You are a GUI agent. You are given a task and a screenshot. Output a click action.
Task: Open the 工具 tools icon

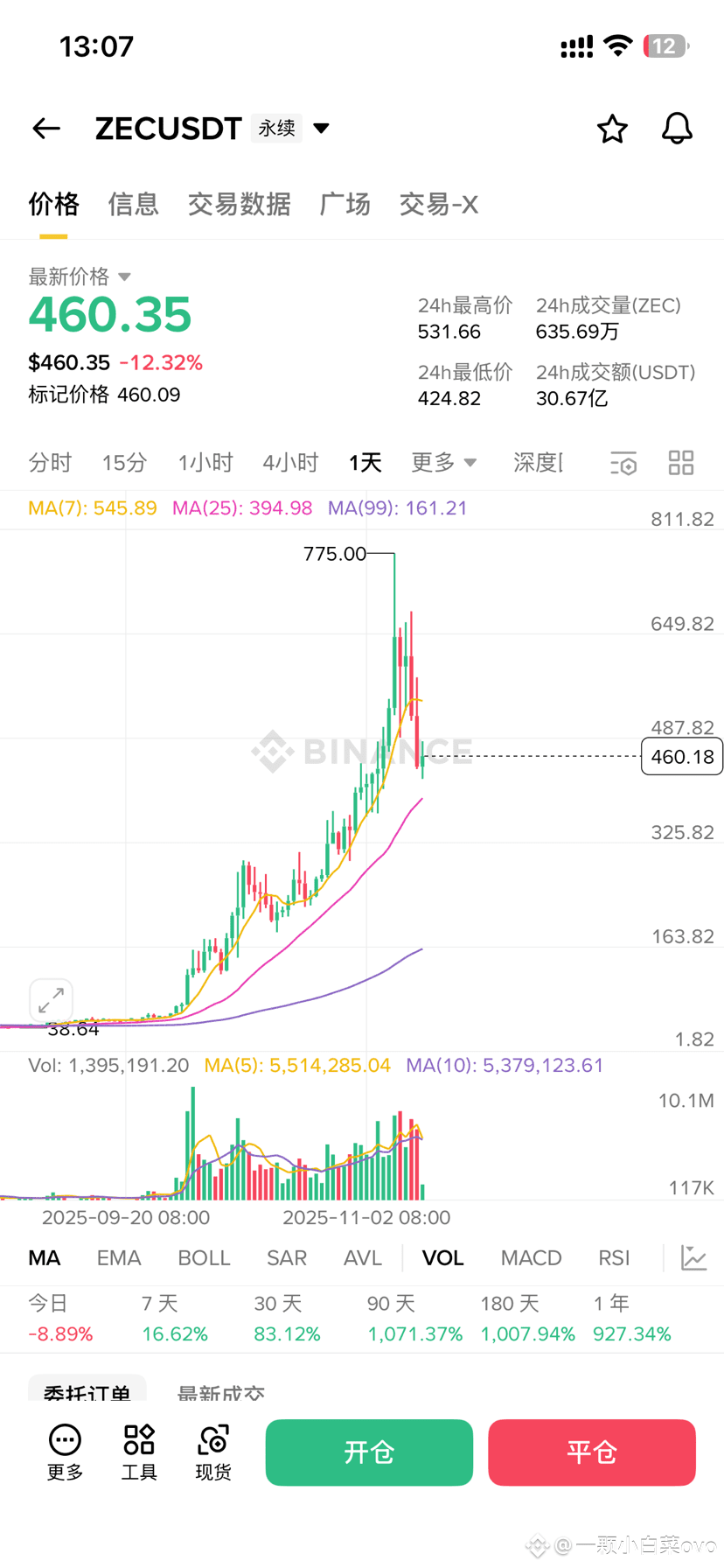139,1439
